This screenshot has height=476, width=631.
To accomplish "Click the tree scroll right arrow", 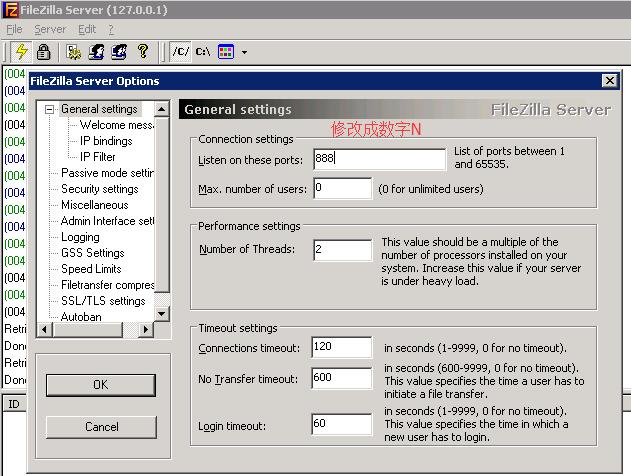I will (x=146, y=330).
